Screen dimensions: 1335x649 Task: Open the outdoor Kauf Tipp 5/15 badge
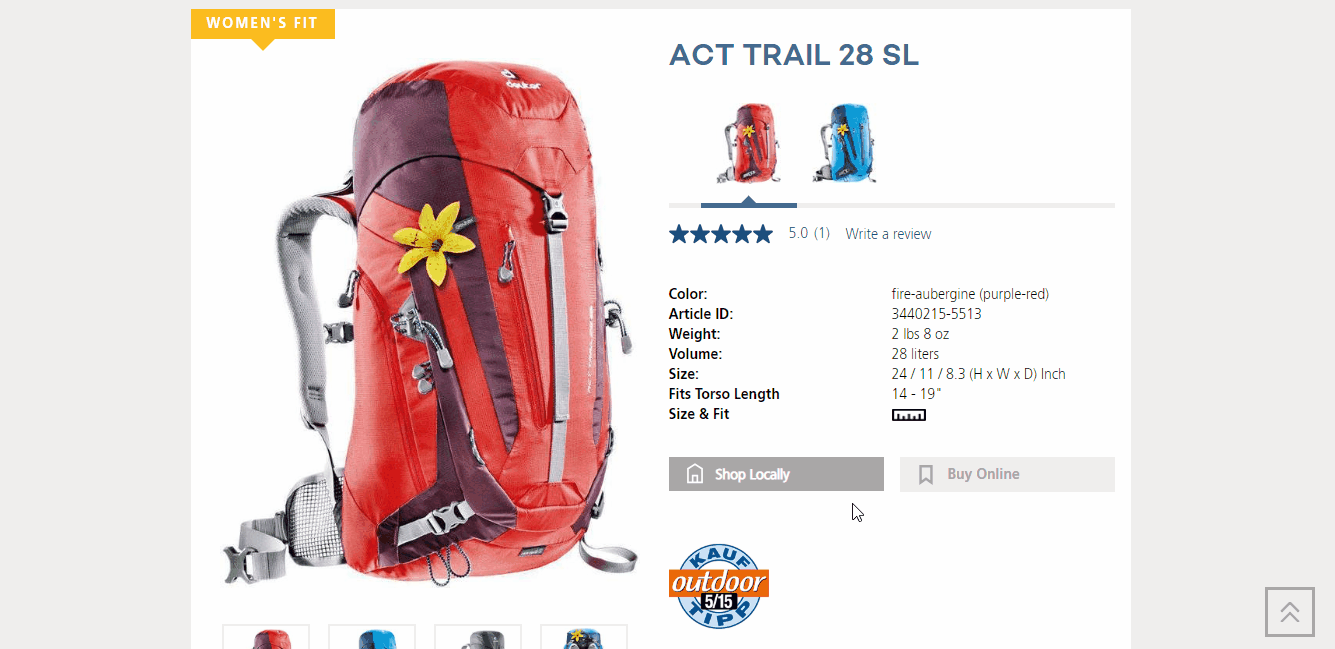719,586
